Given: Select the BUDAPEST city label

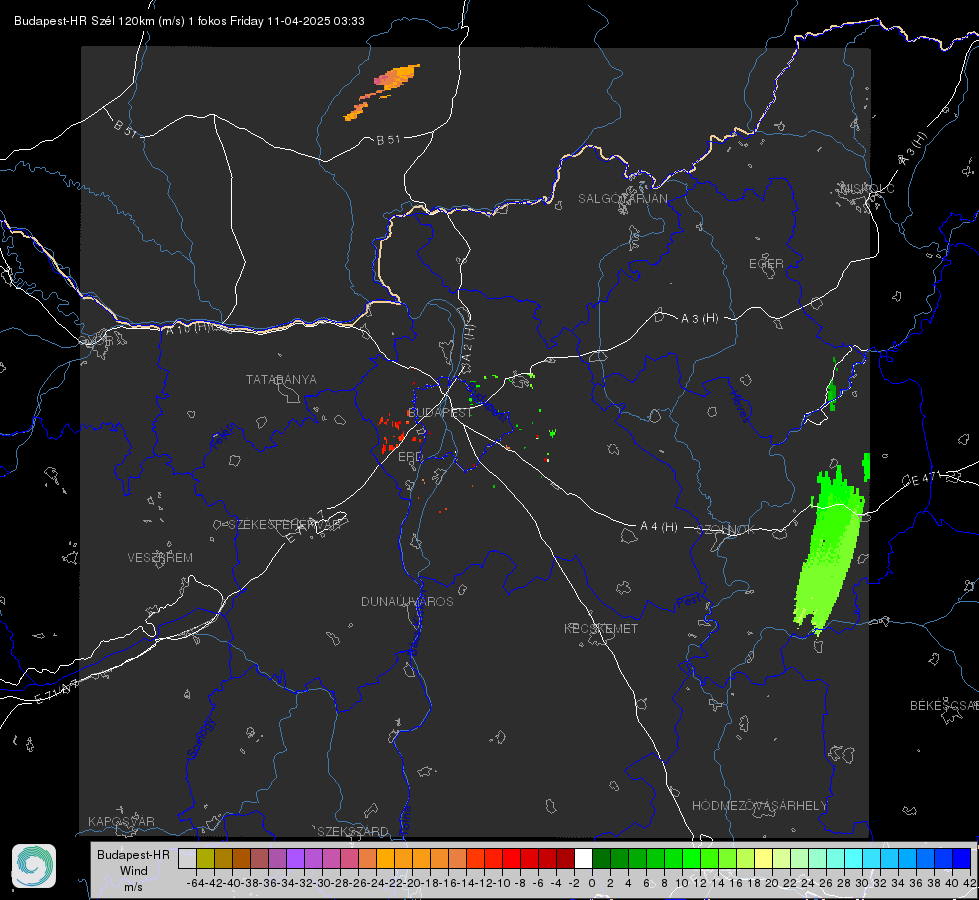Looking at the screenshot, I should tap(440, 413).
